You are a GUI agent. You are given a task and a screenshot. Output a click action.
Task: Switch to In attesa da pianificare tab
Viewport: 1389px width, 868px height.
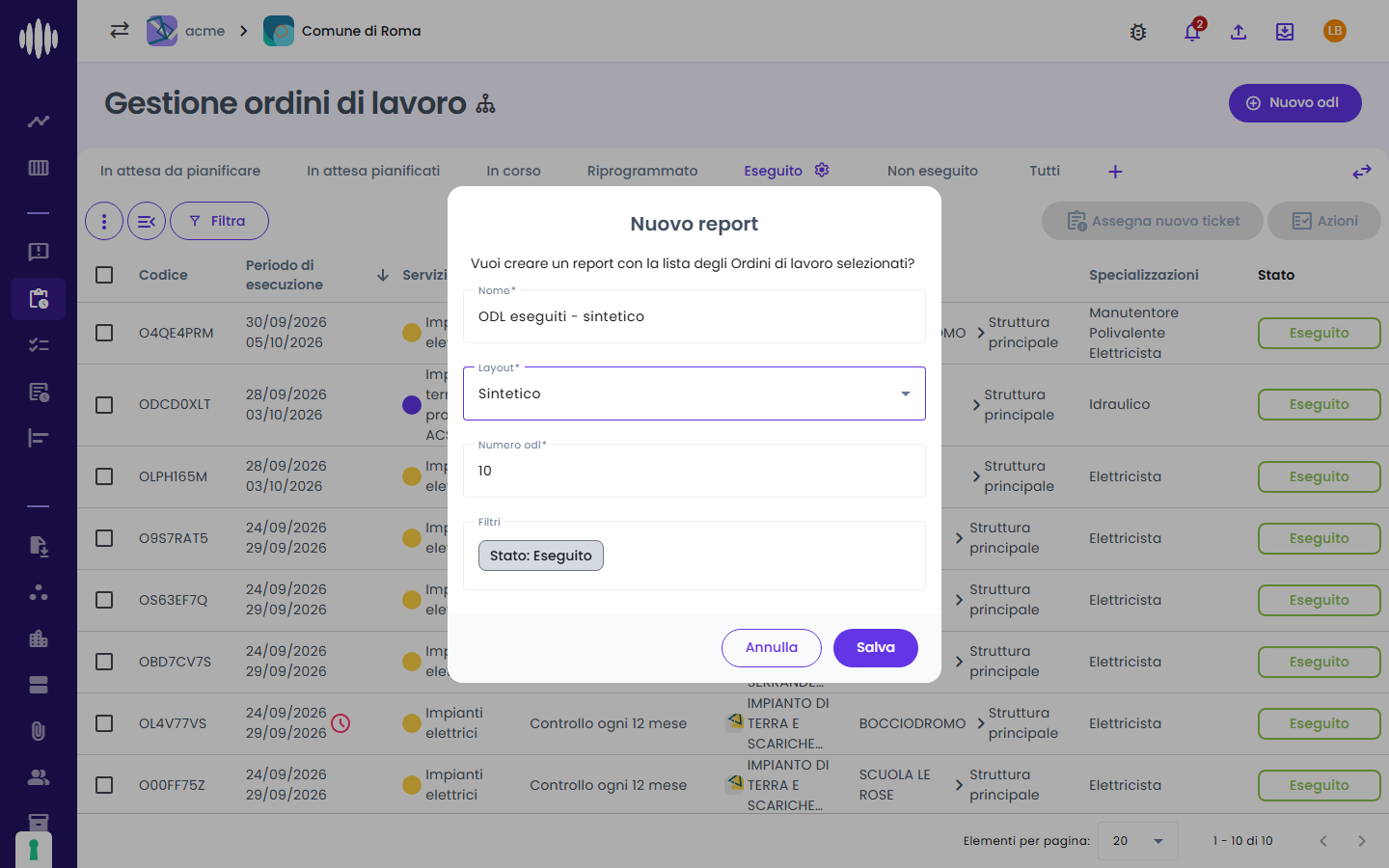coord(180,171)
